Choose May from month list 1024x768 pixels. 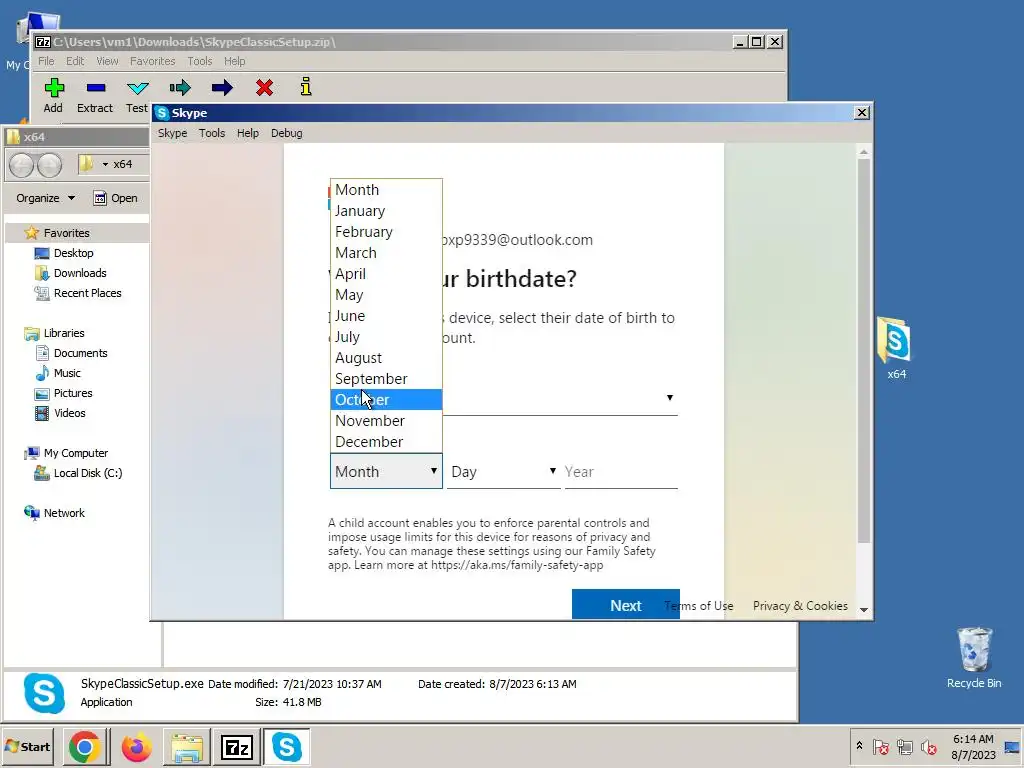tap(386, 295)
